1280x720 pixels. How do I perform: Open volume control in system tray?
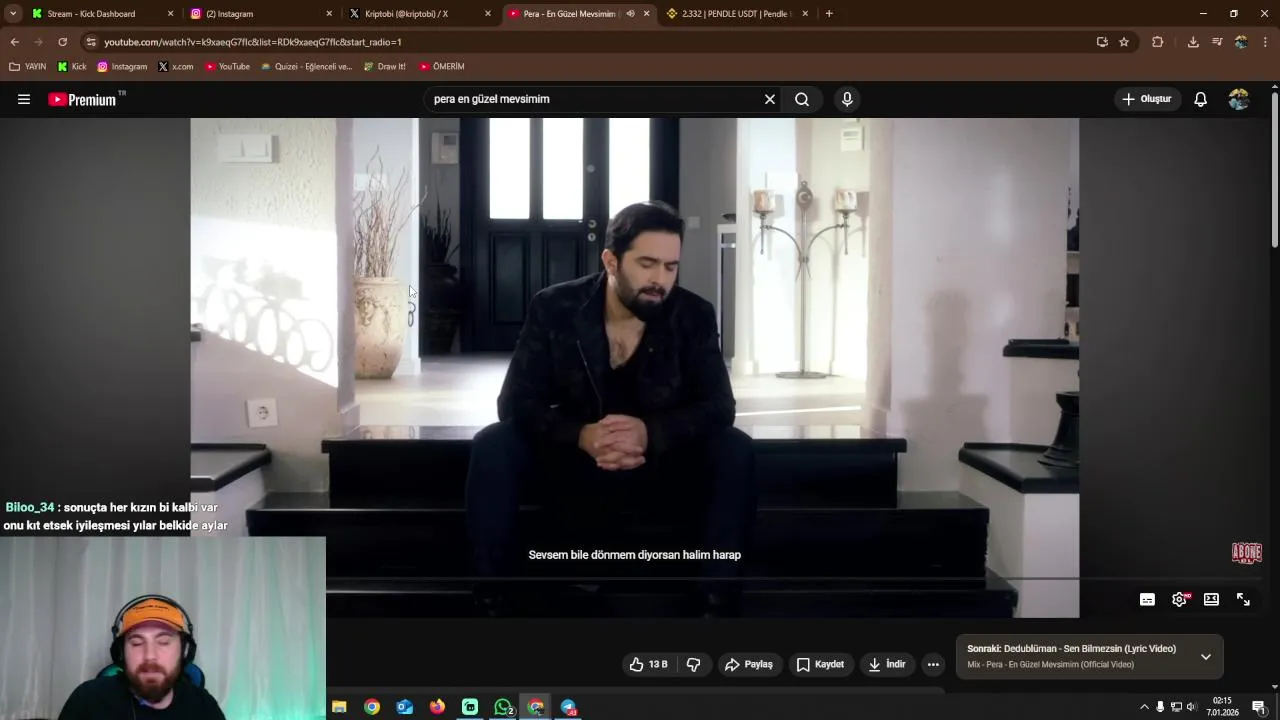[1191, 707]
